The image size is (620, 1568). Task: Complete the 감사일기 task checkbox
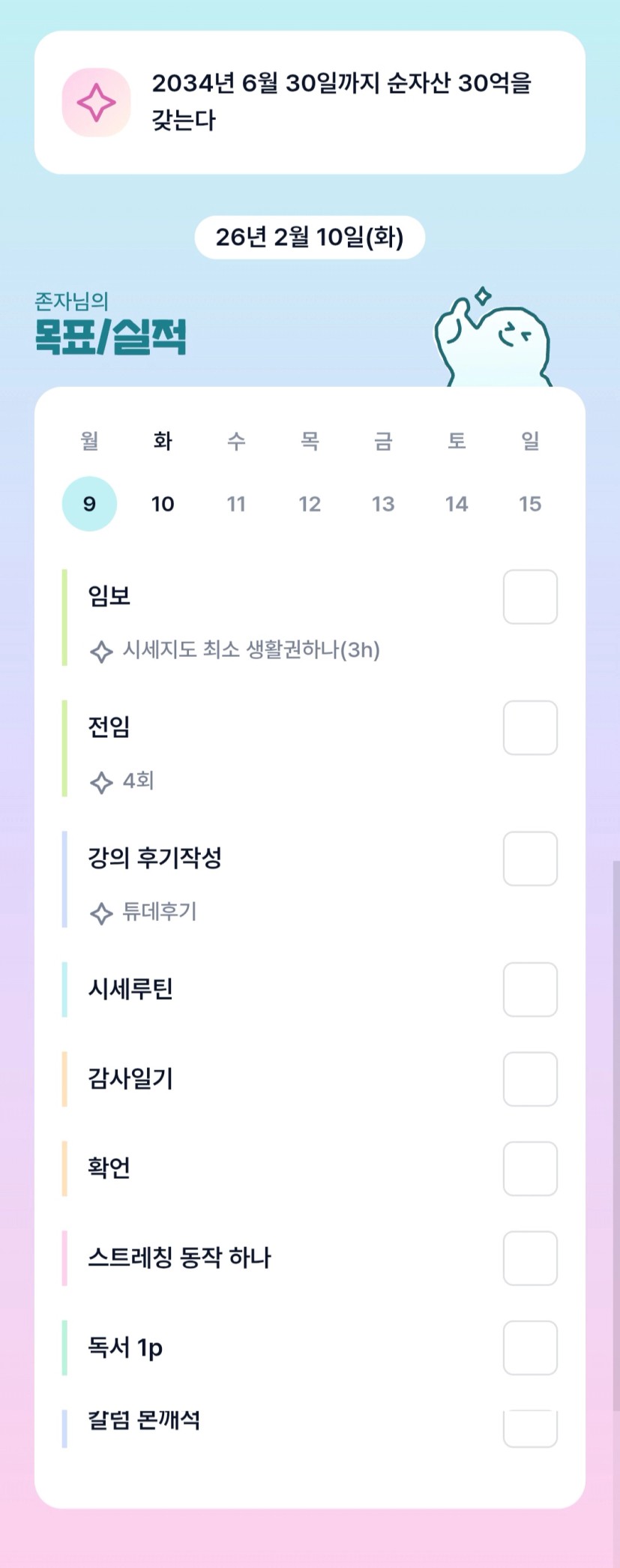point(530,1079)
